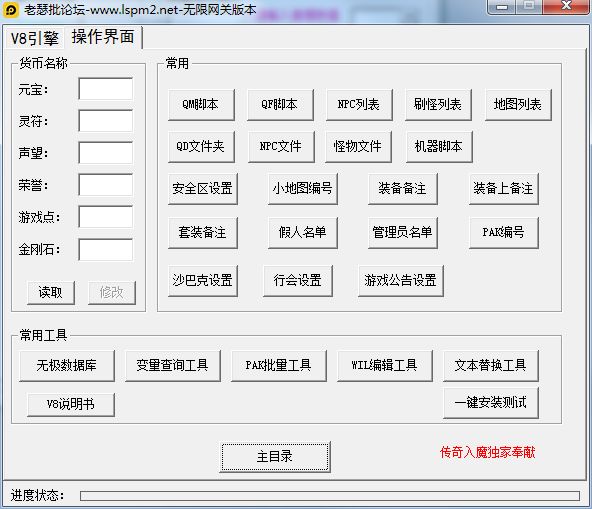
Task: Focus the 荣誉 text box
Action: tap(106, 185)
